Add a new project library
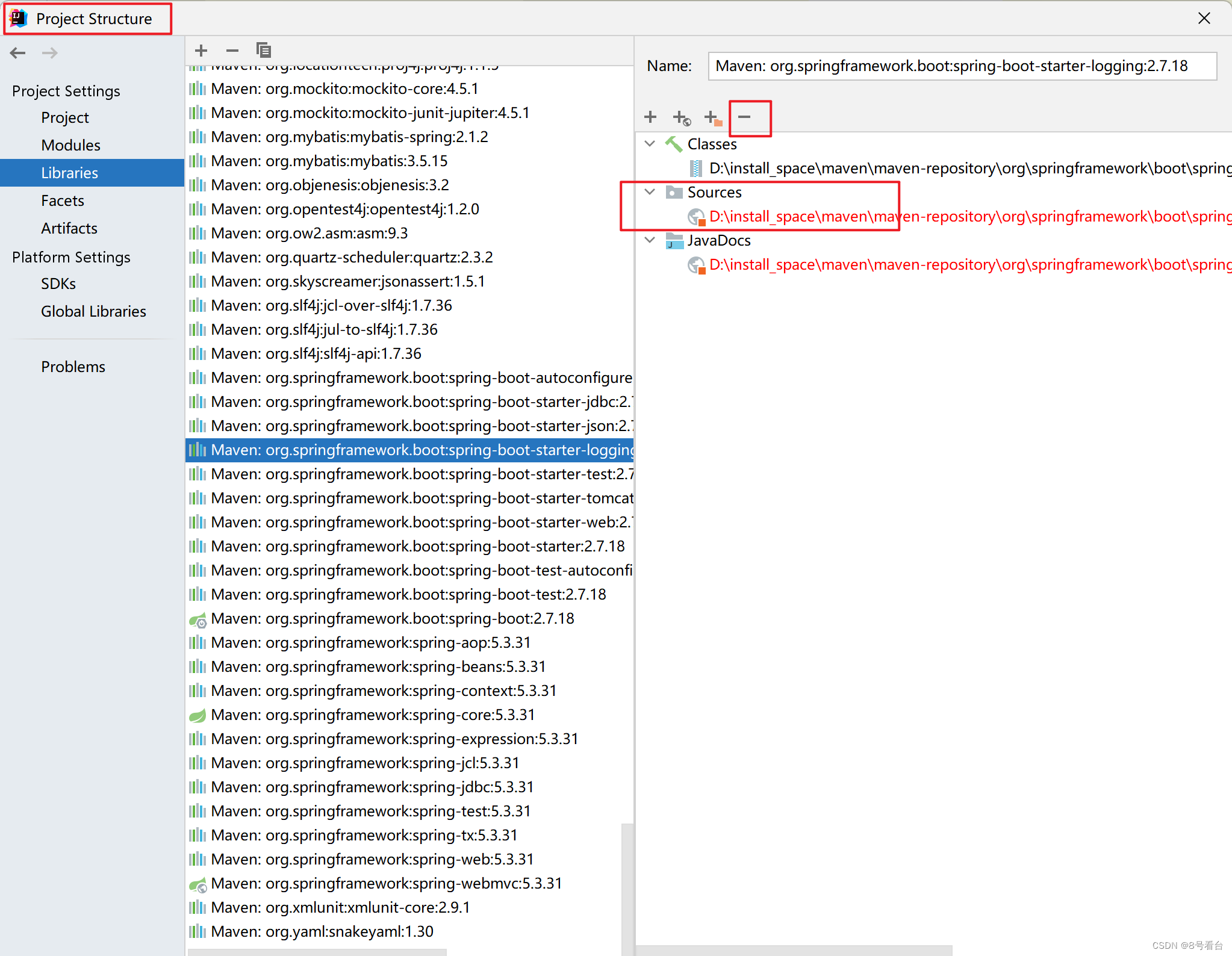 coord(201,51)
